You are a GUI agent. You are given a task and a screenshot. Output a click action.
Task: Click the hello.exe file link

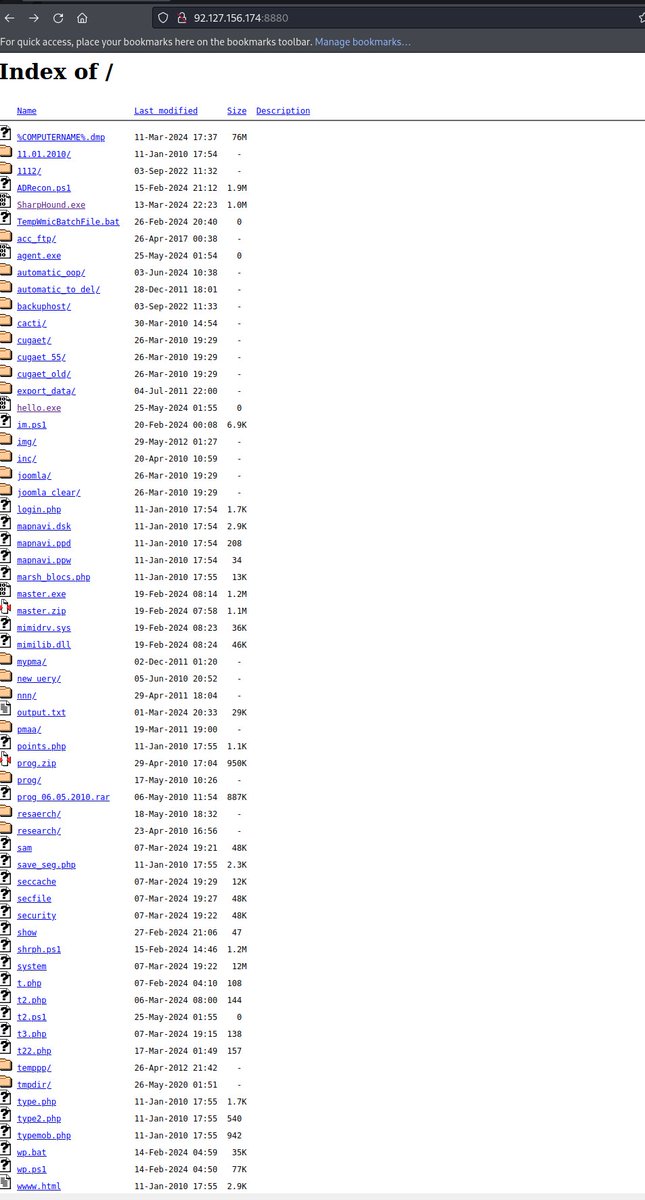tap(39, 408)
